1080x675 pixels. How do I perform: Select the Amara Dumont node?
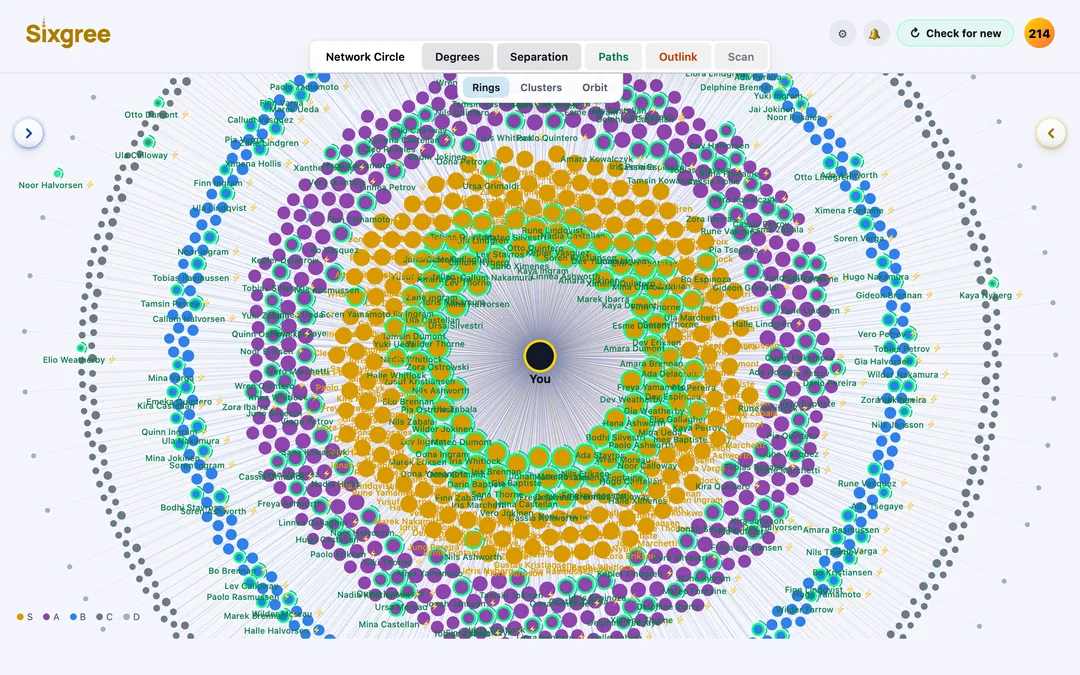[x=634, y=329]
